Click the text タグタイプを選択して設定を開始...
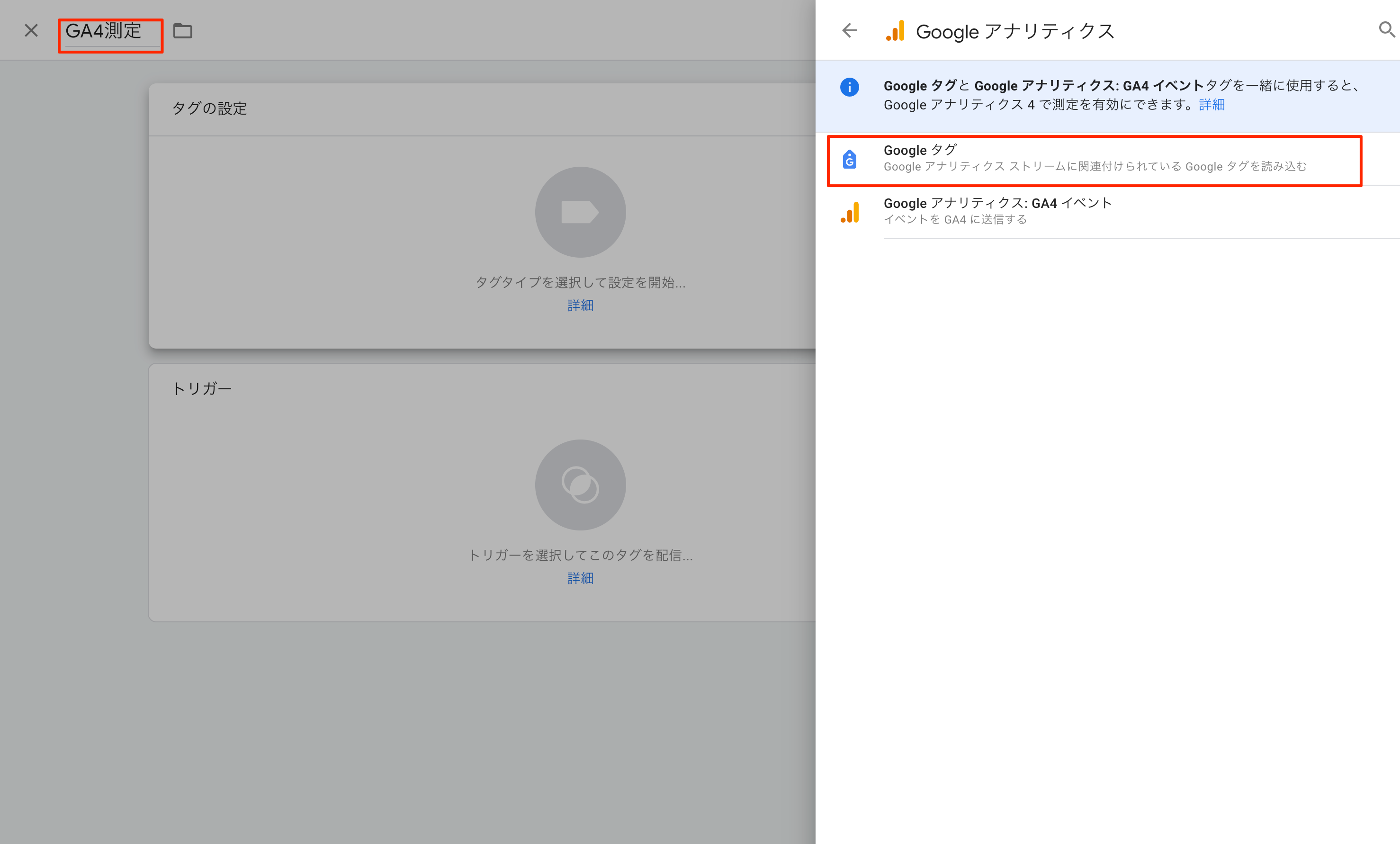Viewport: 1400px width, 844px height. pos(580,282)
